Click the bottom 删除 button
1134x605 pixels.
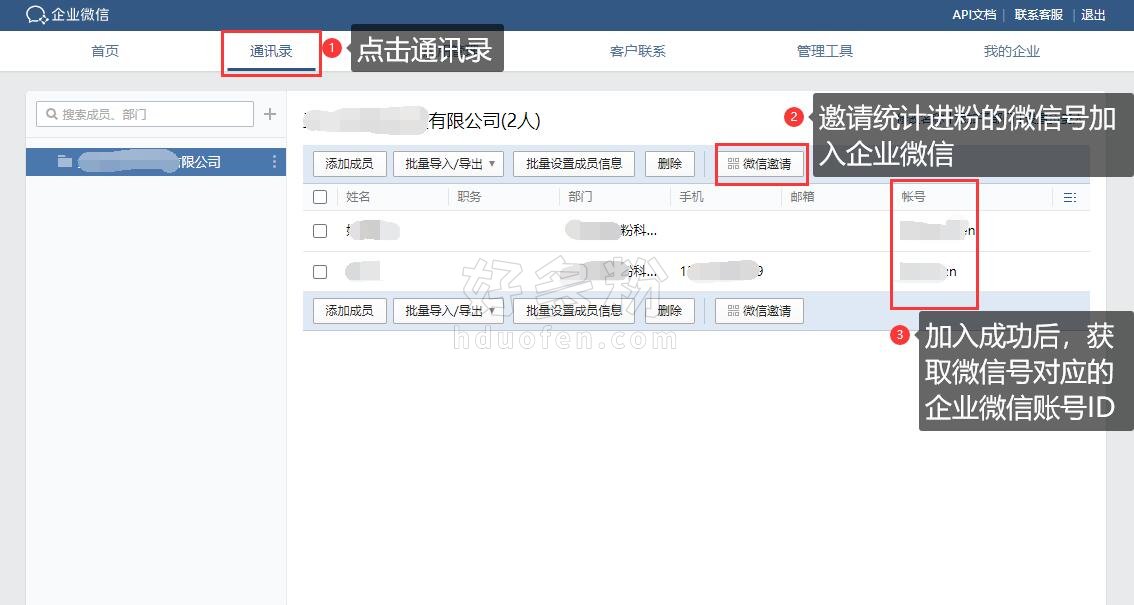click(669, 311)
